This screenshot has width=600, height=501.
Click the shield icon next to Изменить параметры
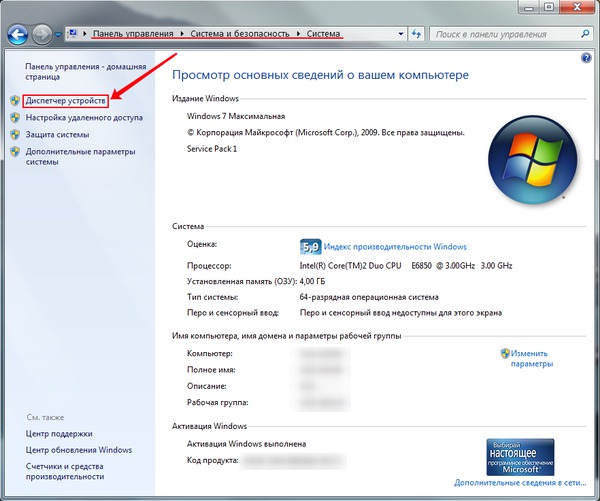pyautogui.click(x=505, y=353)
